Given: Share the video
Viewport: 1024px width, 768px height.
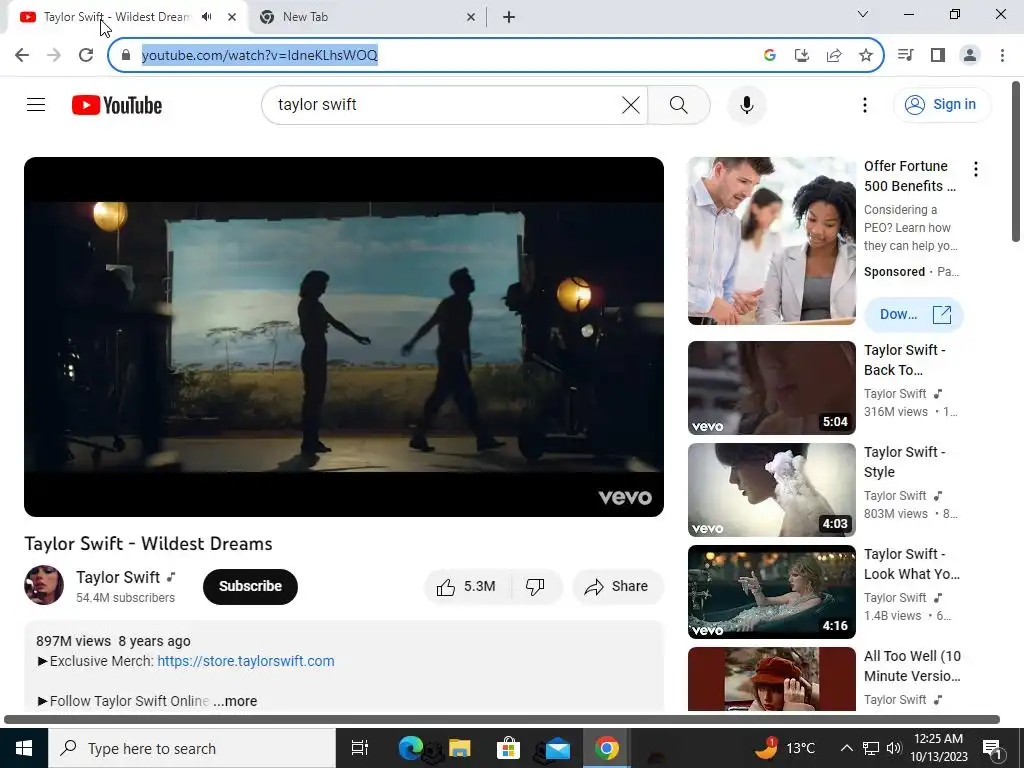Looking at the screenshot, I should tap(618, 586).
